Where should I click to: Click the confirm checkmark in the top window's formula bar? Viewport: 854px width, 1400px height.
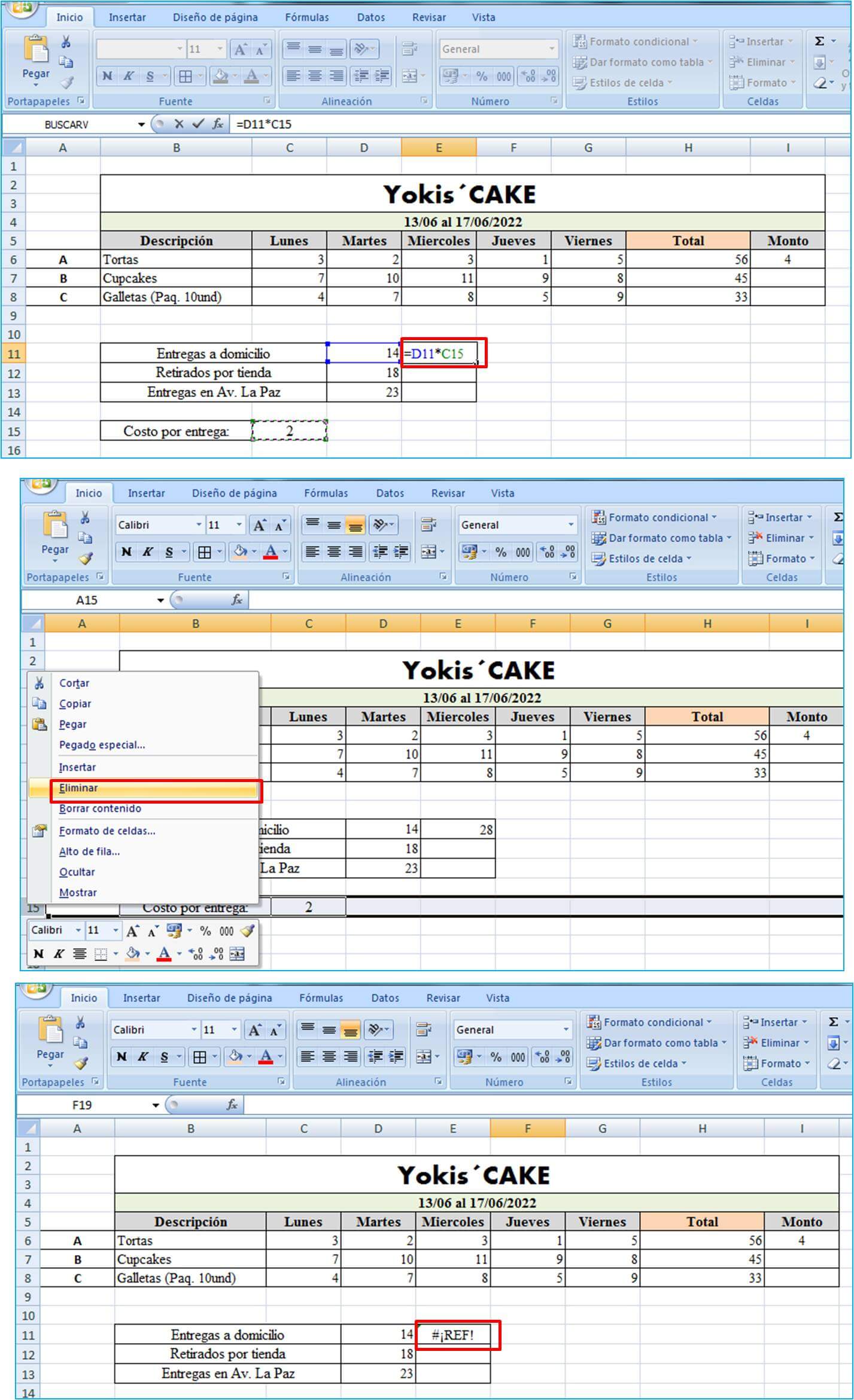tap(198, 124)
